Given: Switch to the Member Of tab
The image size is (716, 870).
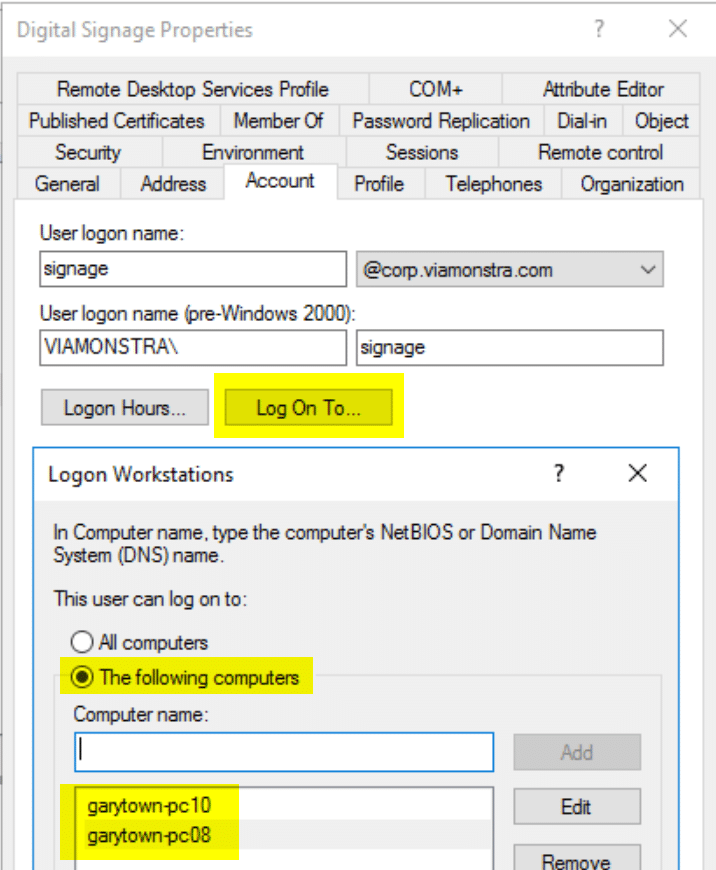Looking at the screenshot, I should click(x=278, y=121).
